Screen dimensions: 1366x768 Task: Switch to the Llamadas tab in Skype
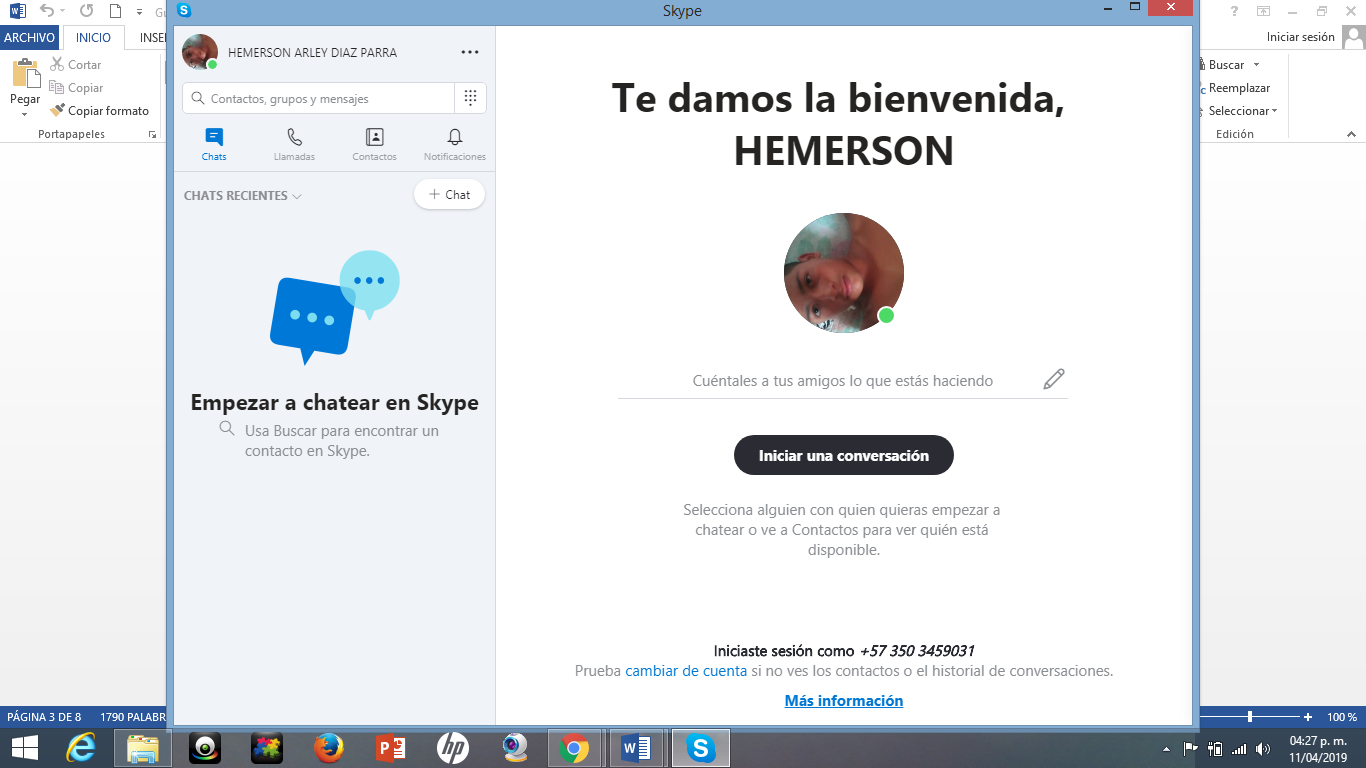pyautogui.click(x=294, y=144)
